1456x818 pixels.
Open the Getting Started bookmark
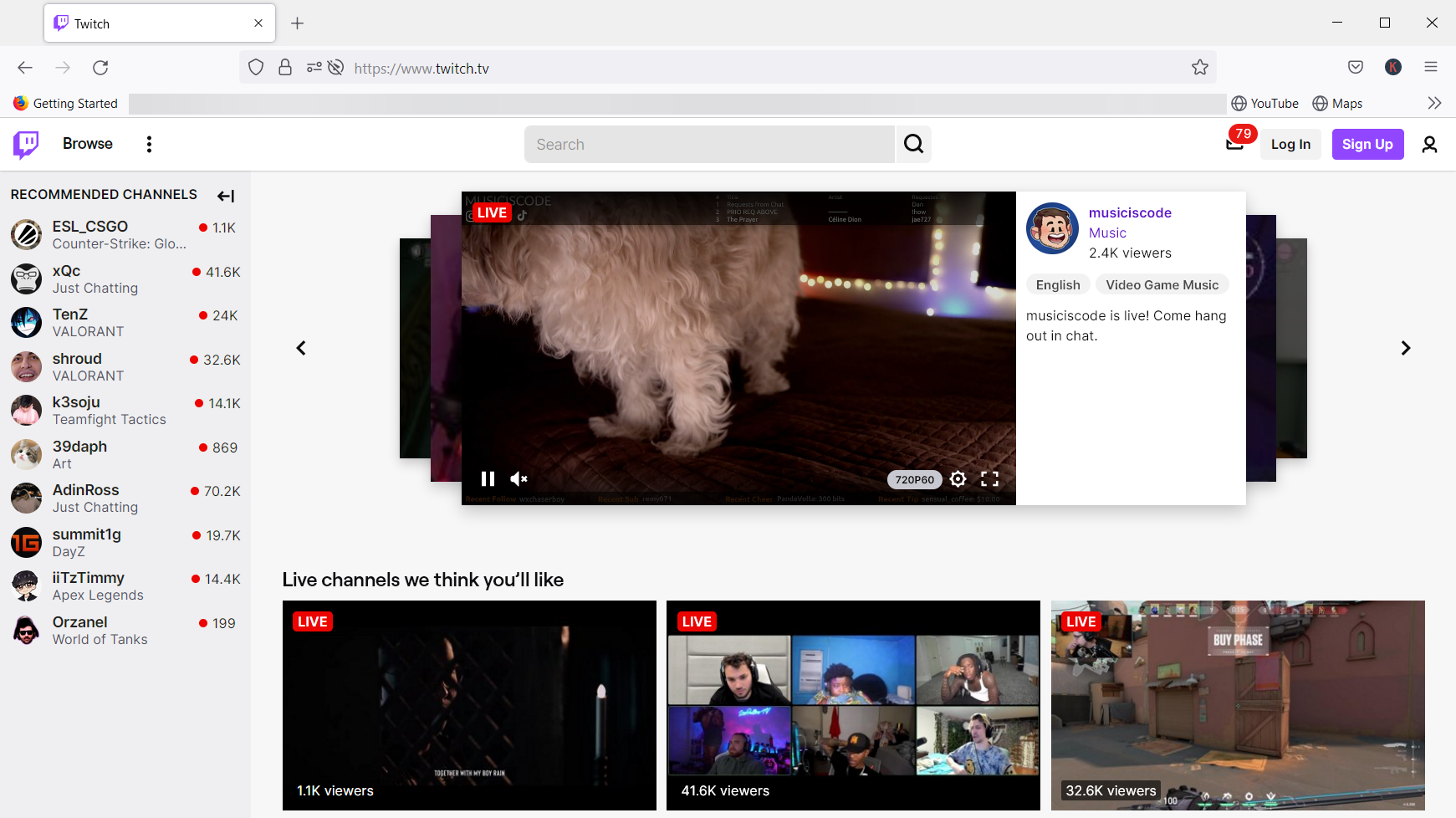[65, 104]
